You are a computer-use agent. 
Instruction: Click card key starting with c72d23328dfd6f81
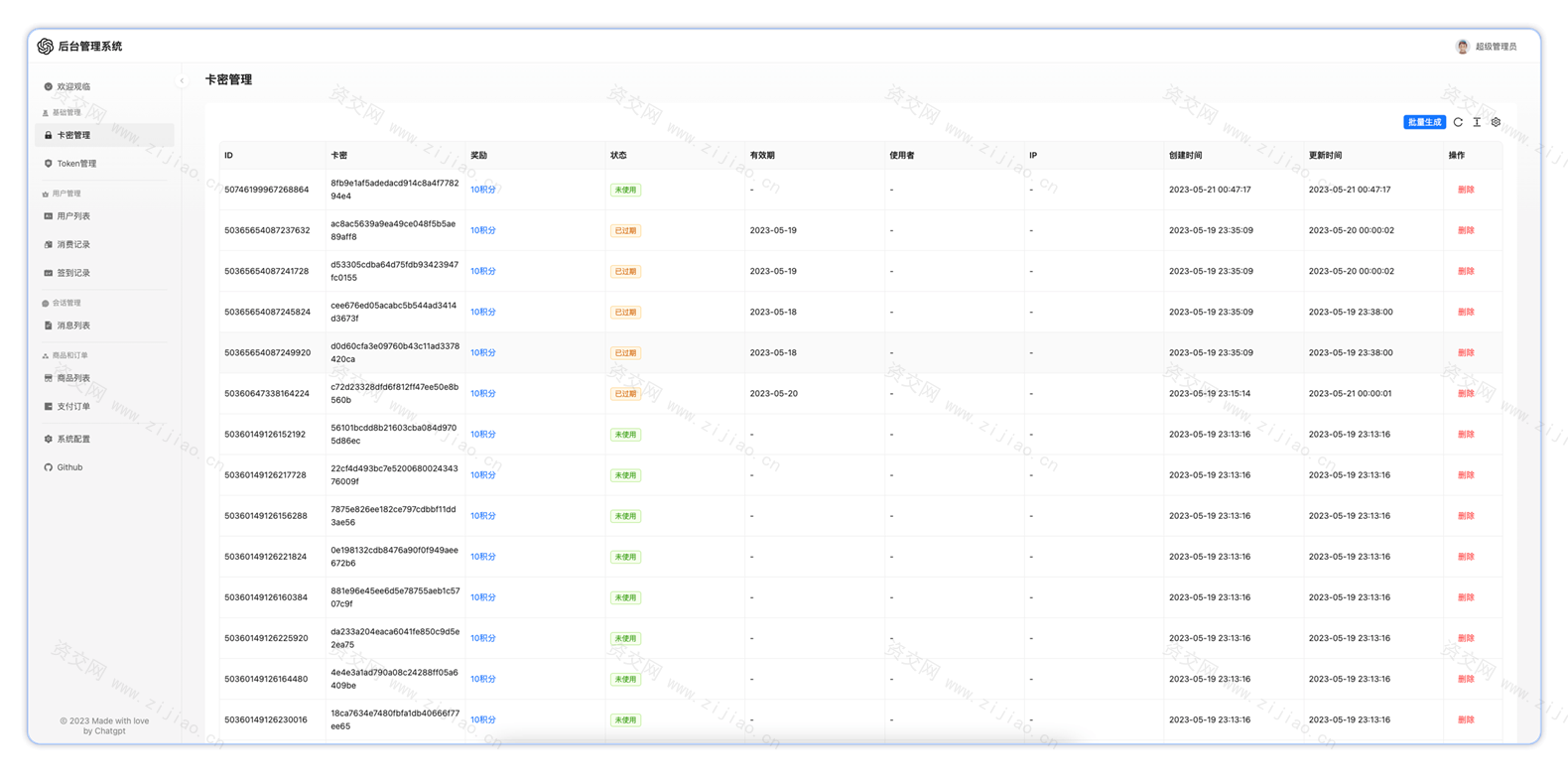tap(395, 394)
